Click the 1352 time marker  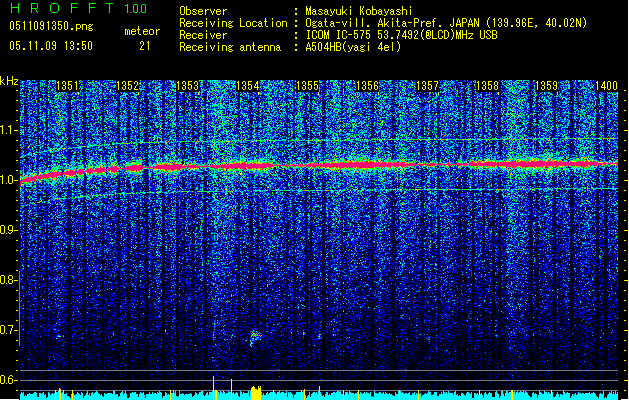[x=127, y=86]
